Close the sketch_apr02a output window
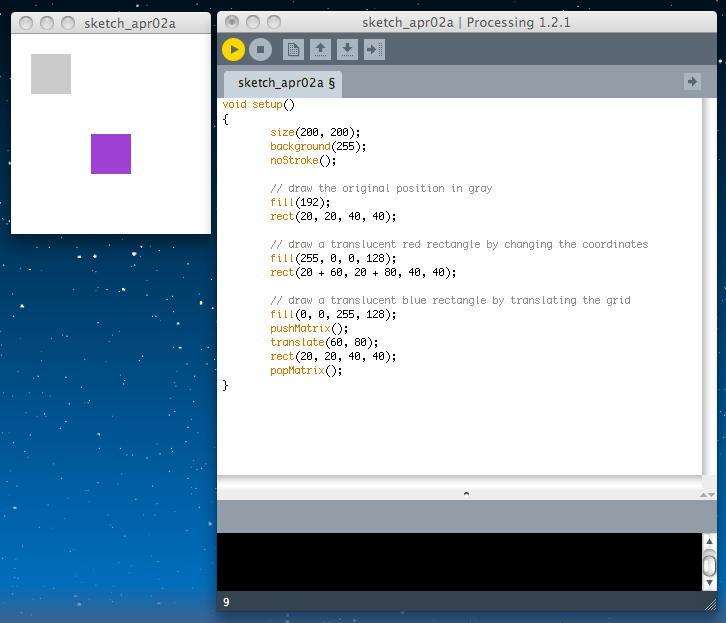The height and width of the screenshot is (623, 726). 26,22
